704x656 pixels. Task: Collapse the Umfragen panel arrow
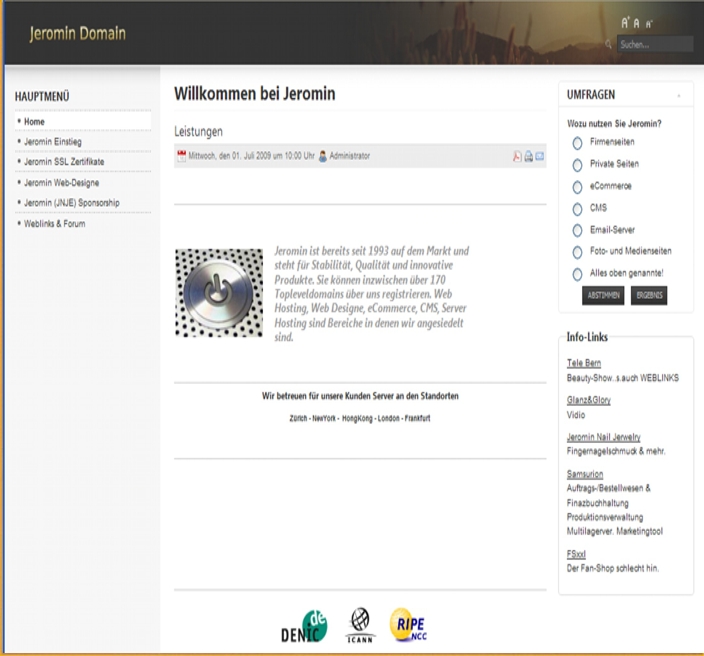(x=678, y=96)
